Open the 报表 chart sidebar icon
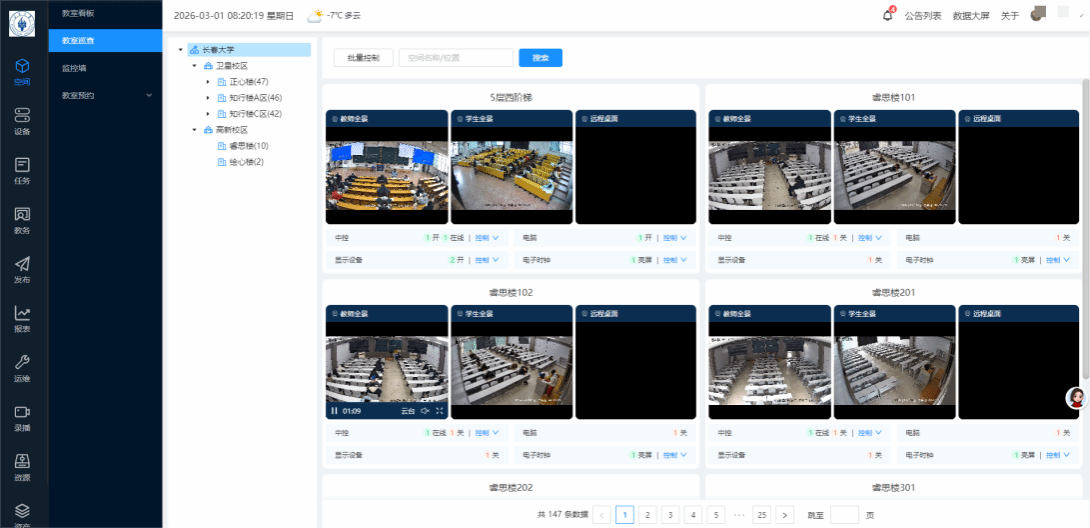Screen dimensions: 1090x528 22,317
